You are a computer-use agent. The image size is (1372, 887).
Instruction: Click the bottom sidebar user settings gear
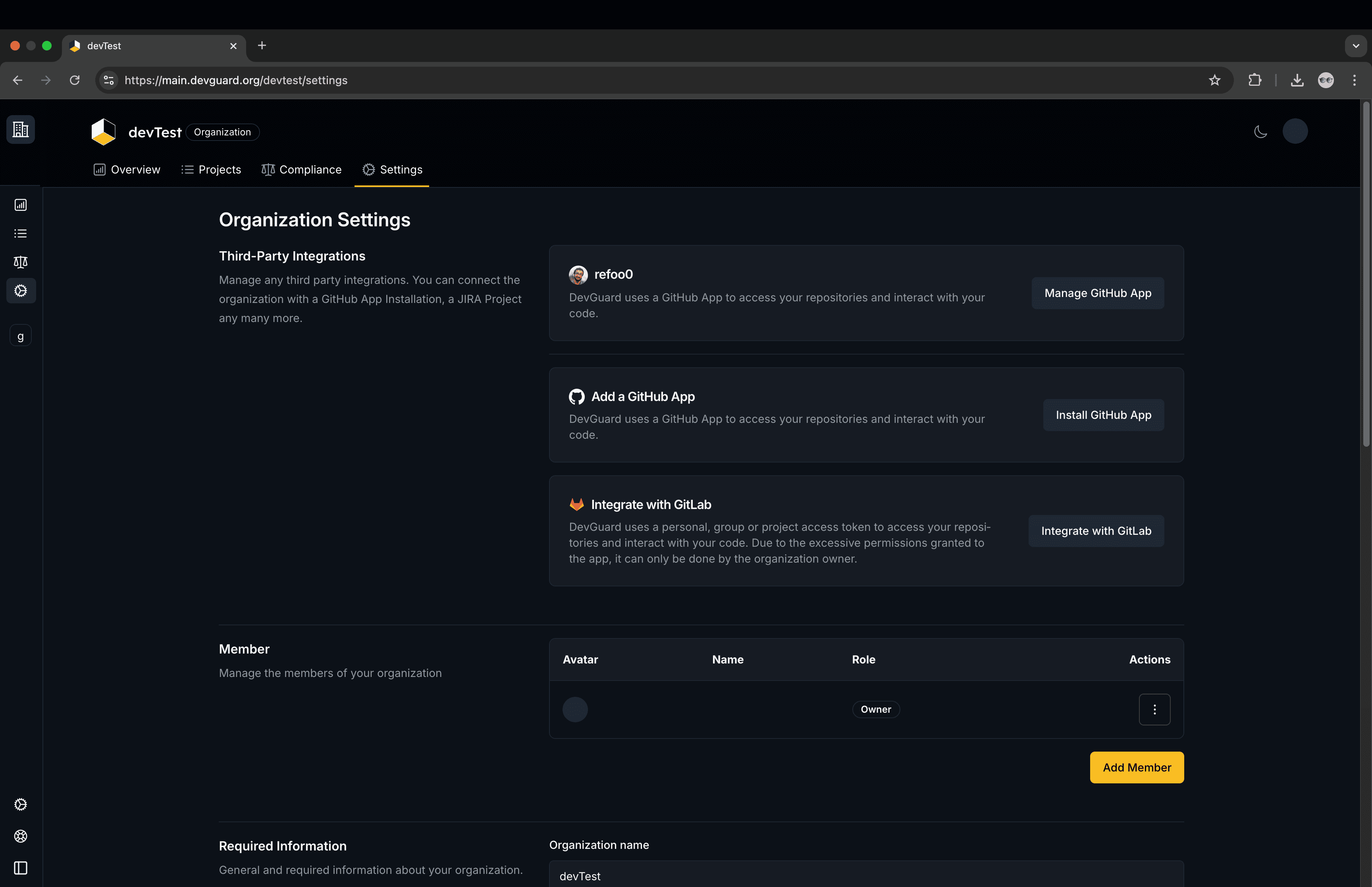point(21,805)
